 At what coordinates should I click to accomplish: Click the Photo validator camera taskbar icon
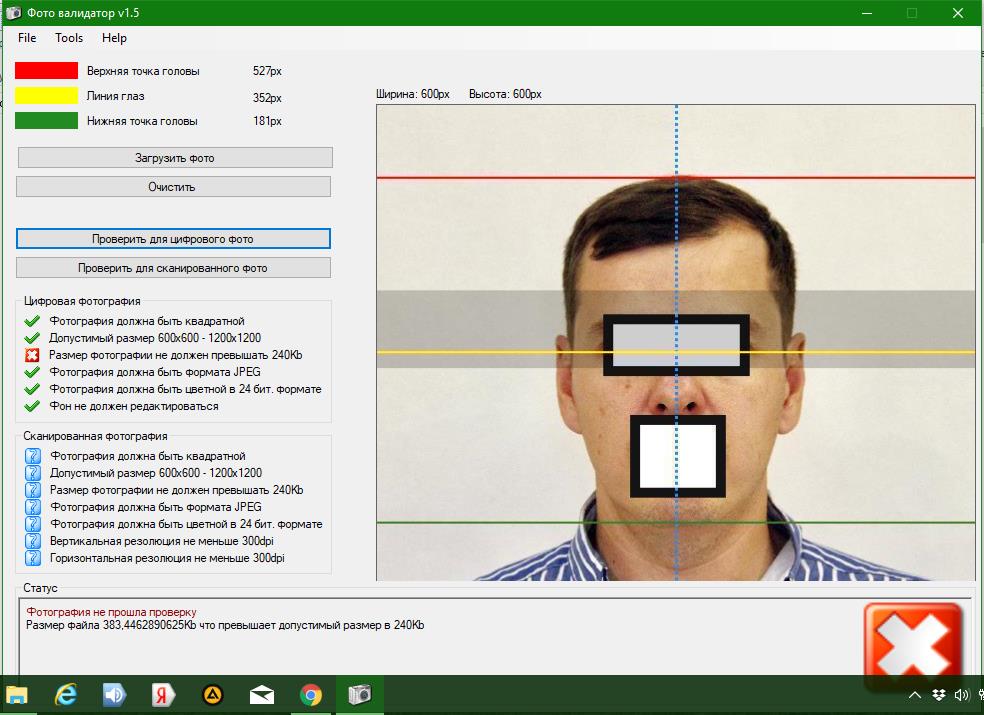[x=360, y=695]
